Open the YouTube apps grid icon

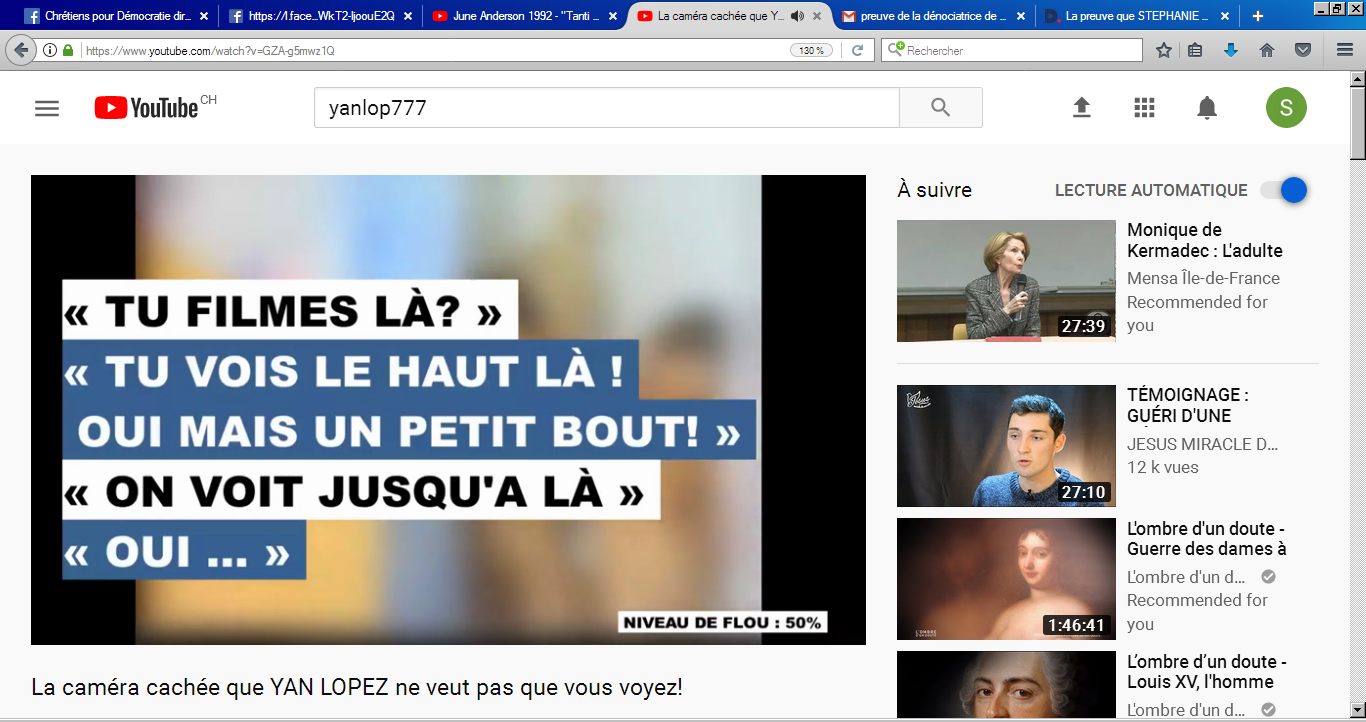point(1144,108)
